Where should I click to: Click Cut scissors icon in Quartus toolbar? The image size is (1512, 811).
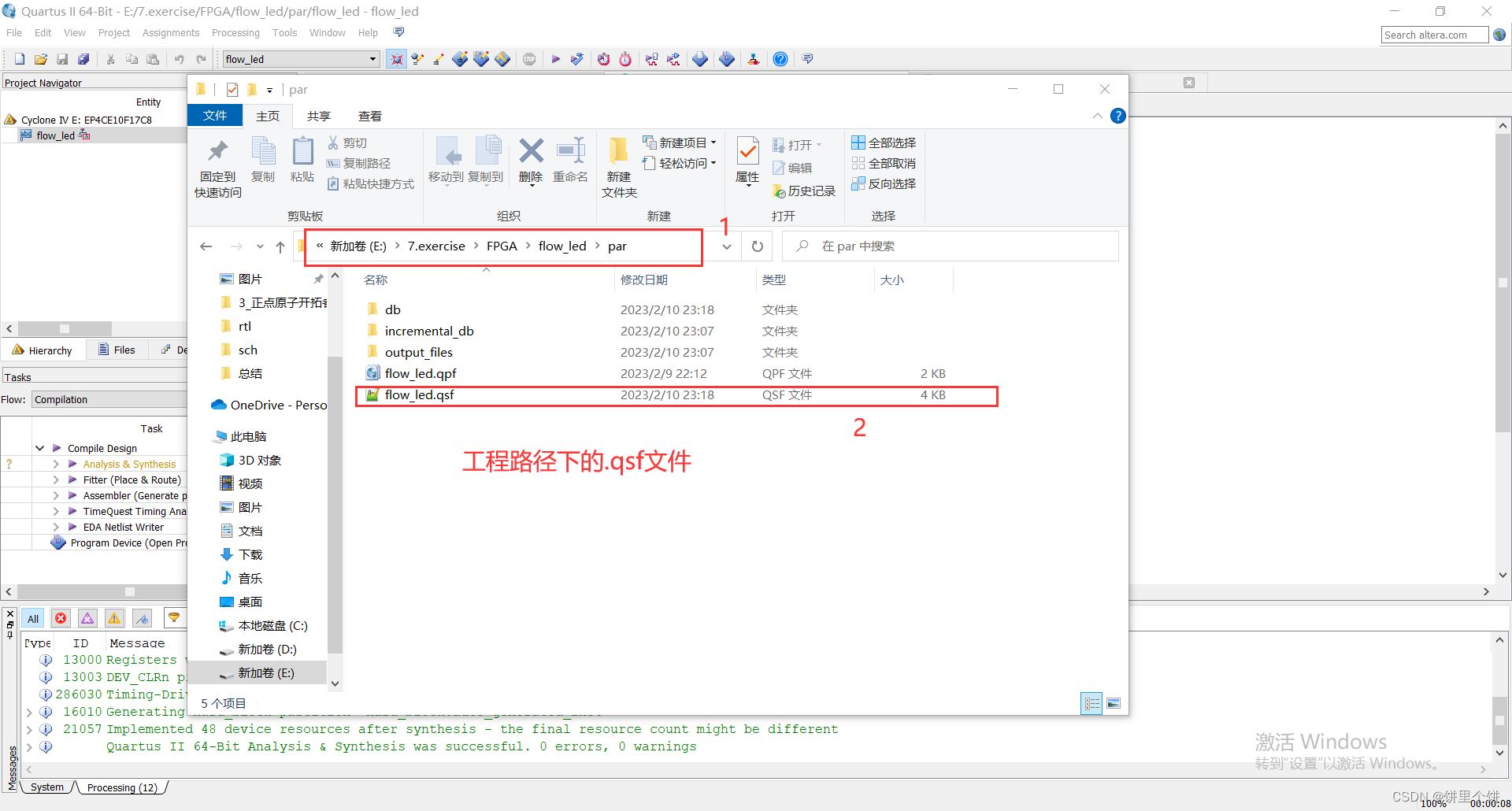pos(110,59)
